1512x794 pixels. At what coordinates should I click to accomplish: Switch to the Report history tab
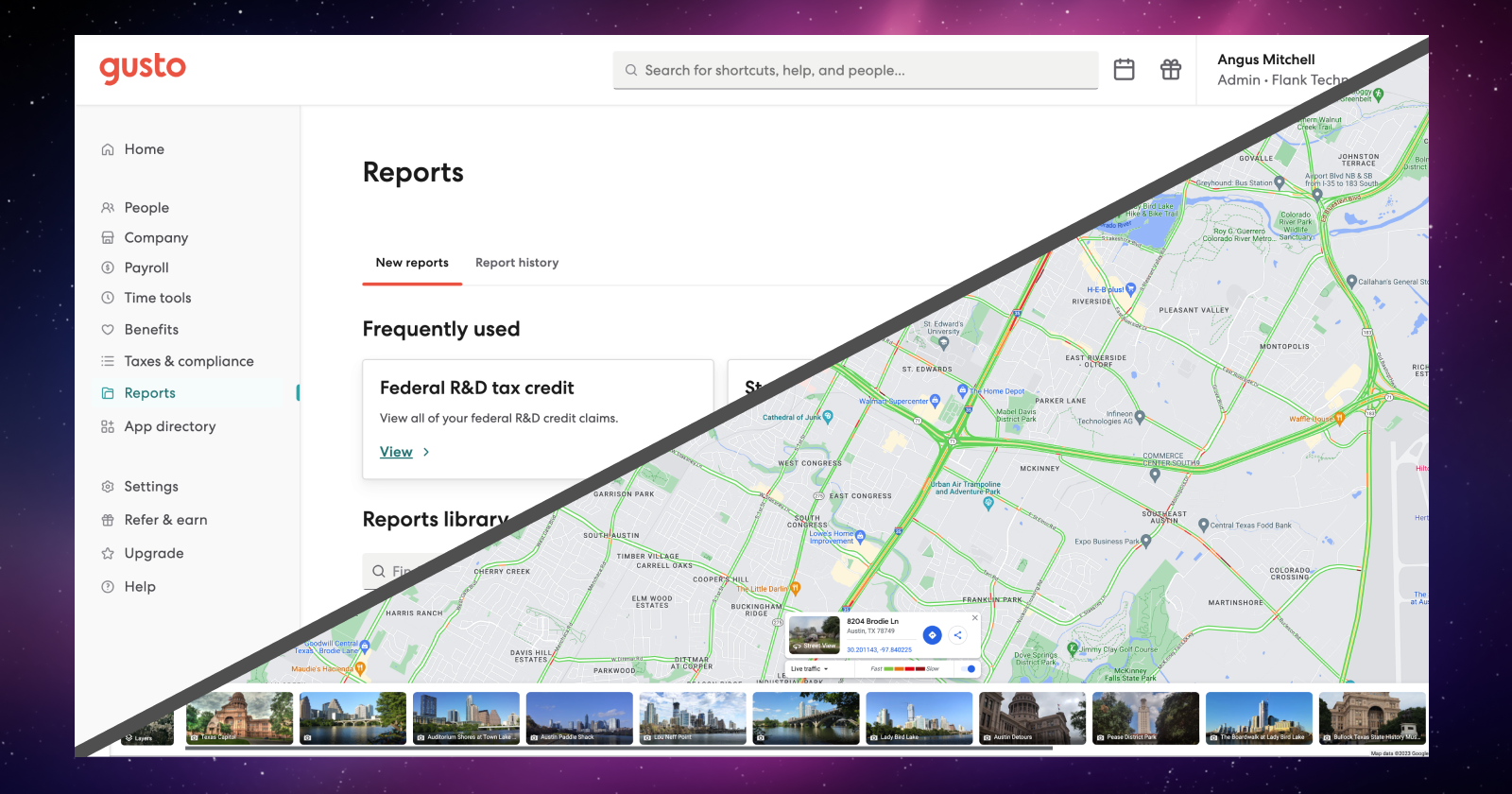tap(517, 263)
